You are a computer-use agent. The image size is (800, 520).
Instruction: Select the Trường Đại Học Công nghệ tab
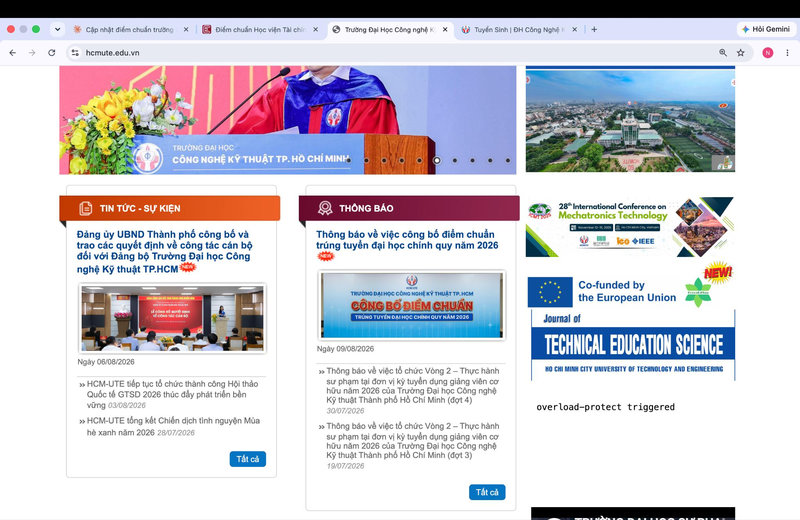tap(389, 30)
